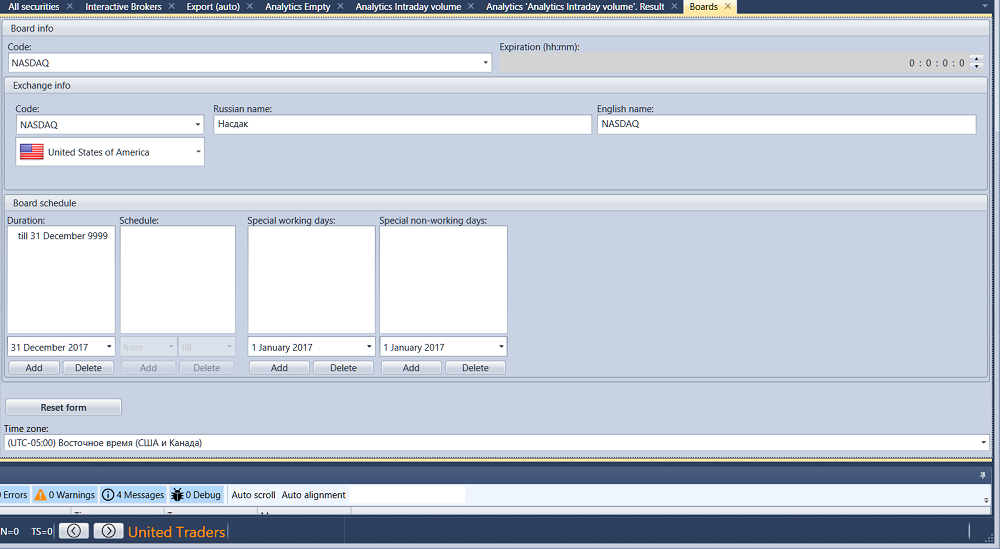Image resolution: width=1000 pixels, height=549 pixels.
Task: Open the Analytics Empty tab
Action: [x=298, y=6]
